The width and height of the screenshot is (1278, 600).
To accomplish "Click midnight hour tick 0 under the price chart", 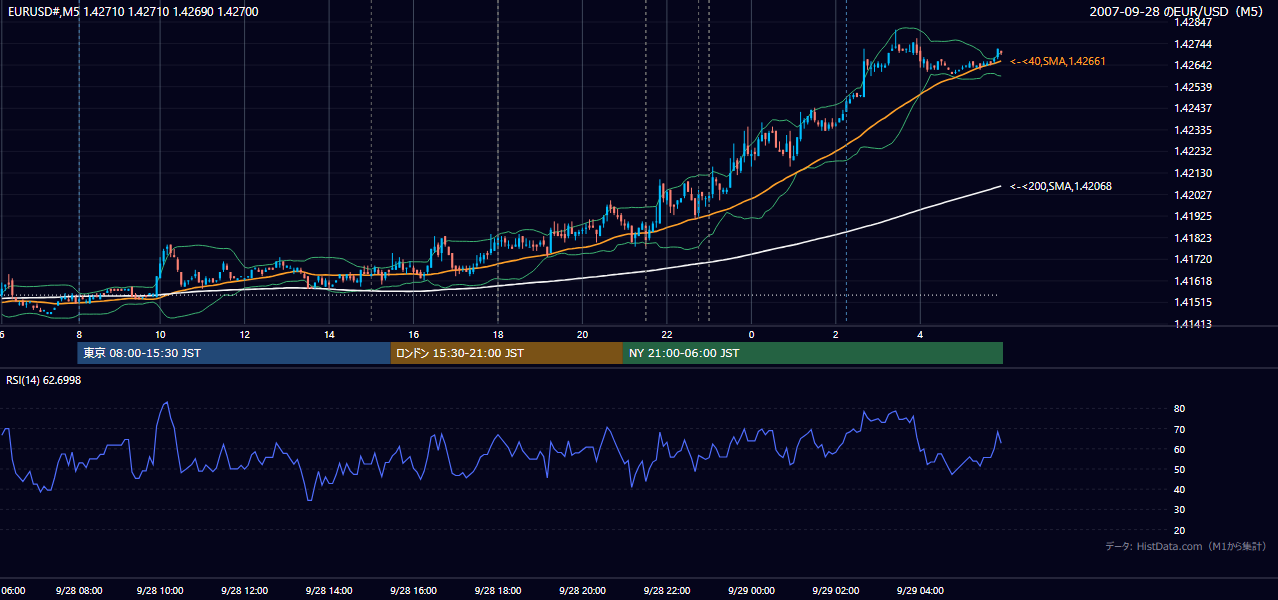I will pyautogui.click(x=751, y=334).
